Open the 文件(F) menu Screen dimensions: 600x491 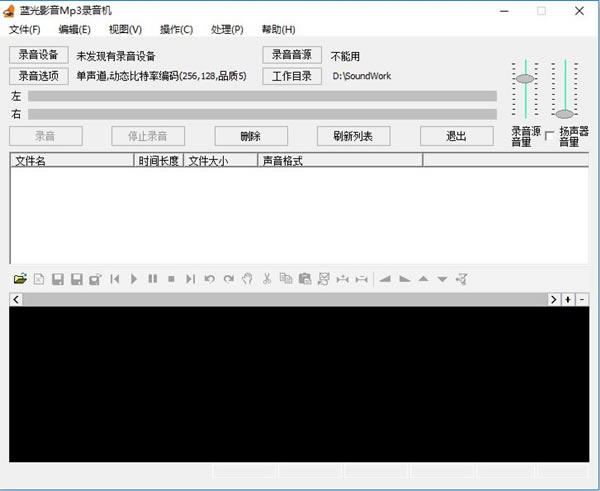(x=25, y=29)
